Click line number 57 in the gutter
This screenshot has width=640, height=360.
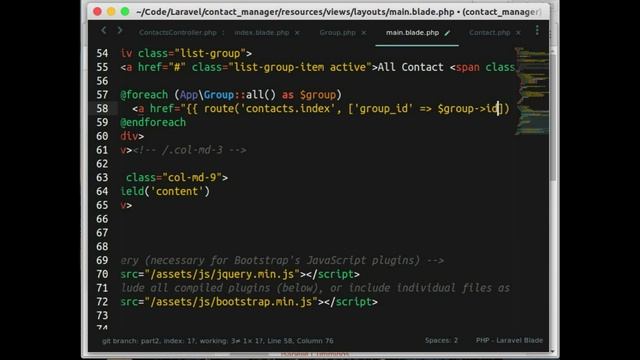102,95
